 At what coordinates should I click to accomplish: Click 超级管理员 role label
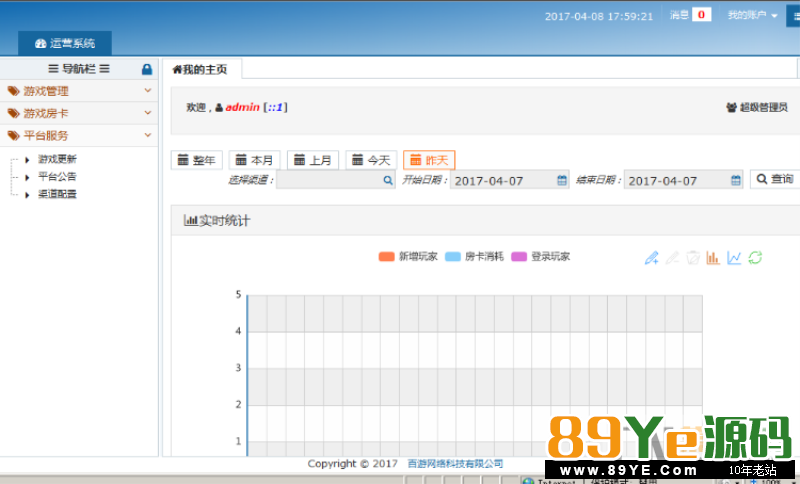pos(757,107)
